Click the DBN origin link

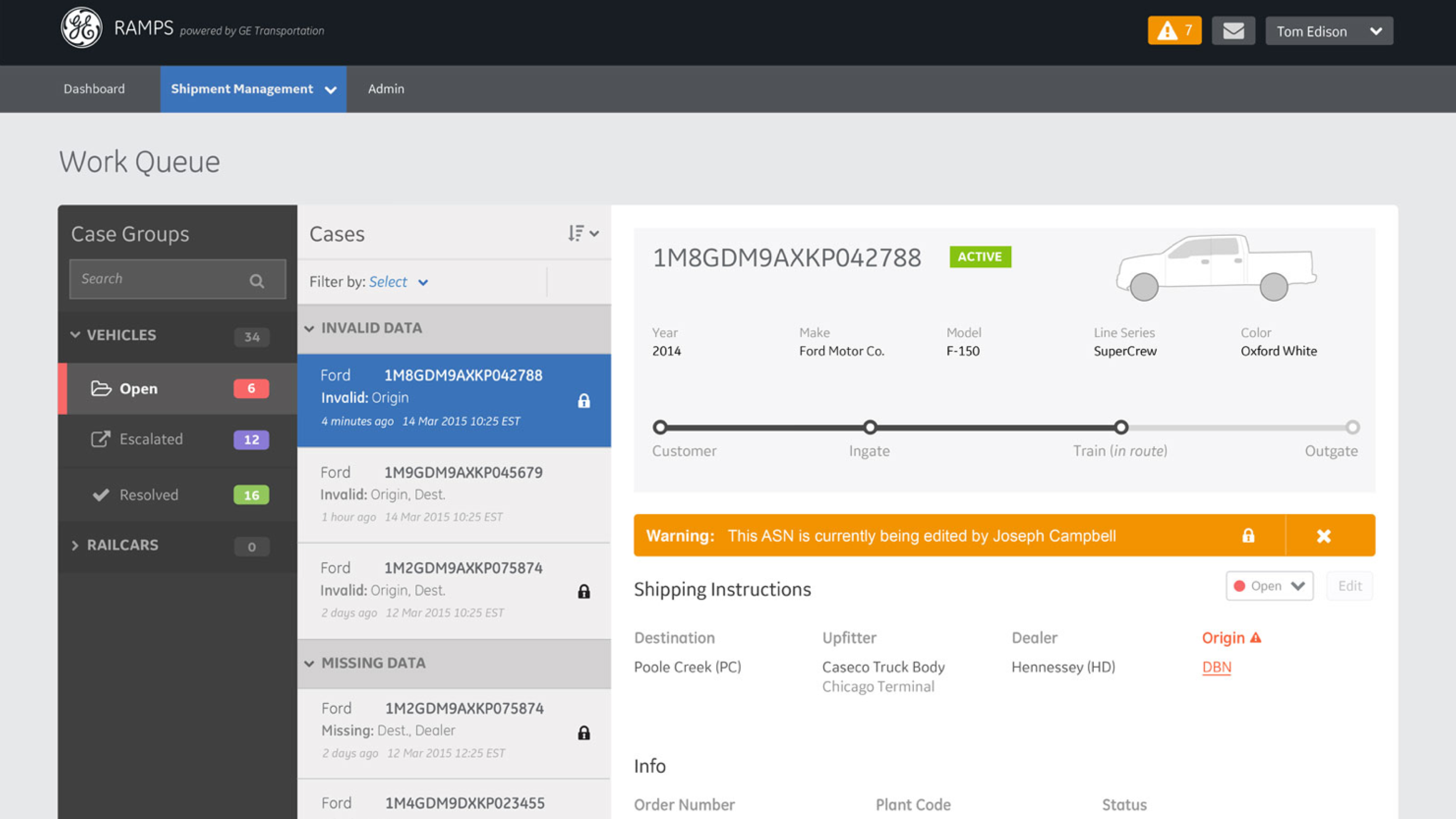(x=1216, y=667)
